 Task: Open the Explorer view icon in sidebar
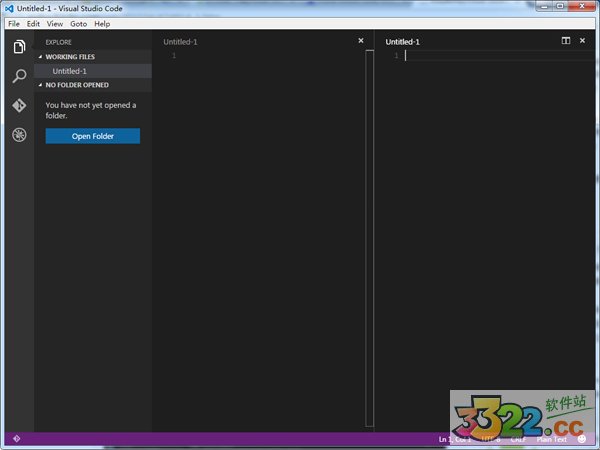pyautogui.click(x=19, y=47)
